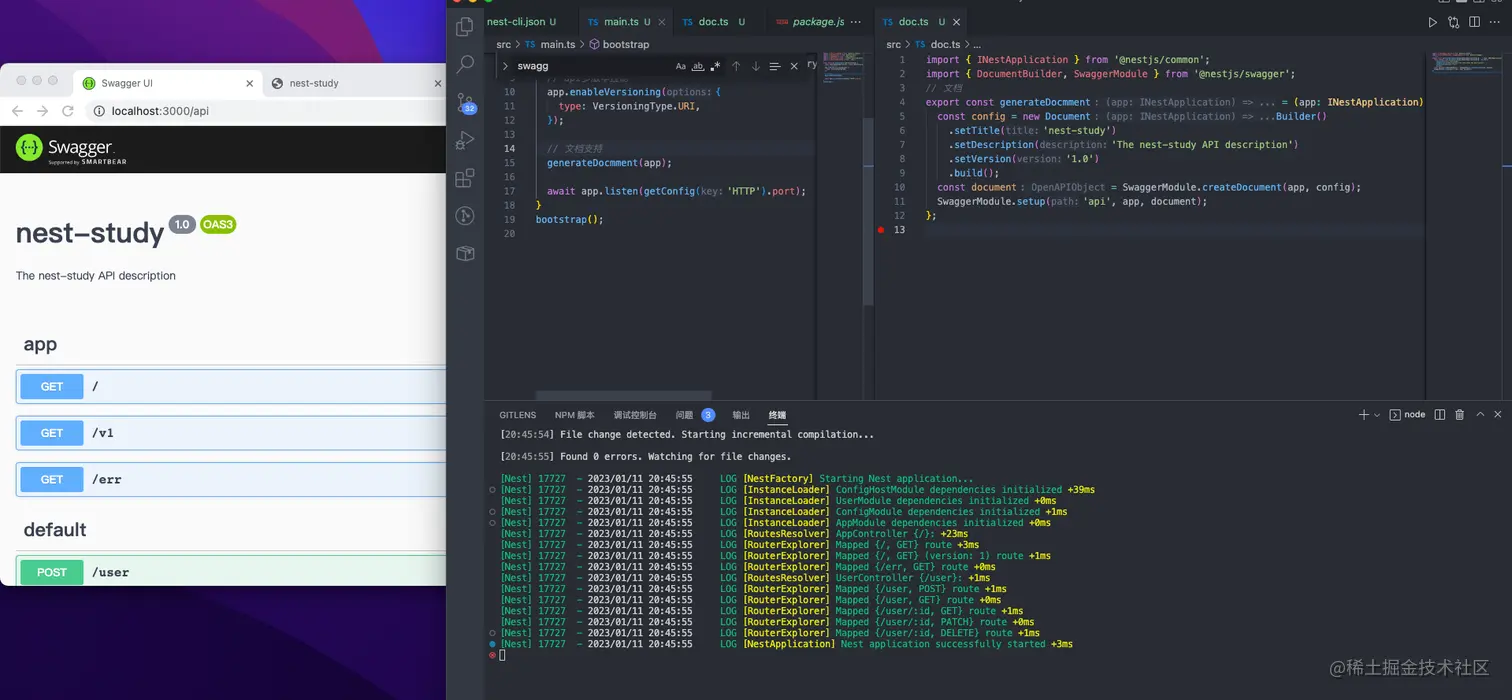Viewport: 1512px width, 700px height.
Task: Collapse the default section in Swagger
Action: [x=55, y=530]
